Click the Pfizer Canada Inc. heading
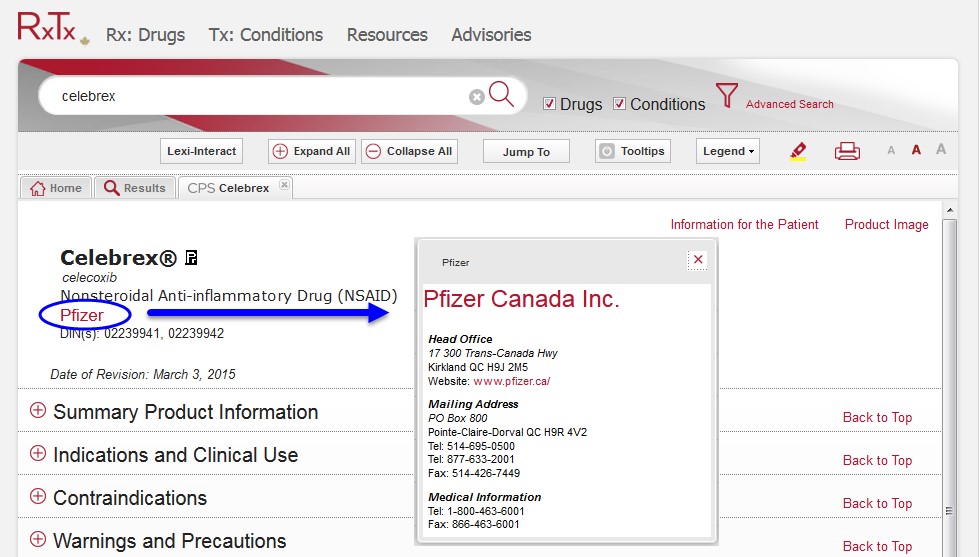This screenshot has width=979, height=557. (x=521, y=299)
